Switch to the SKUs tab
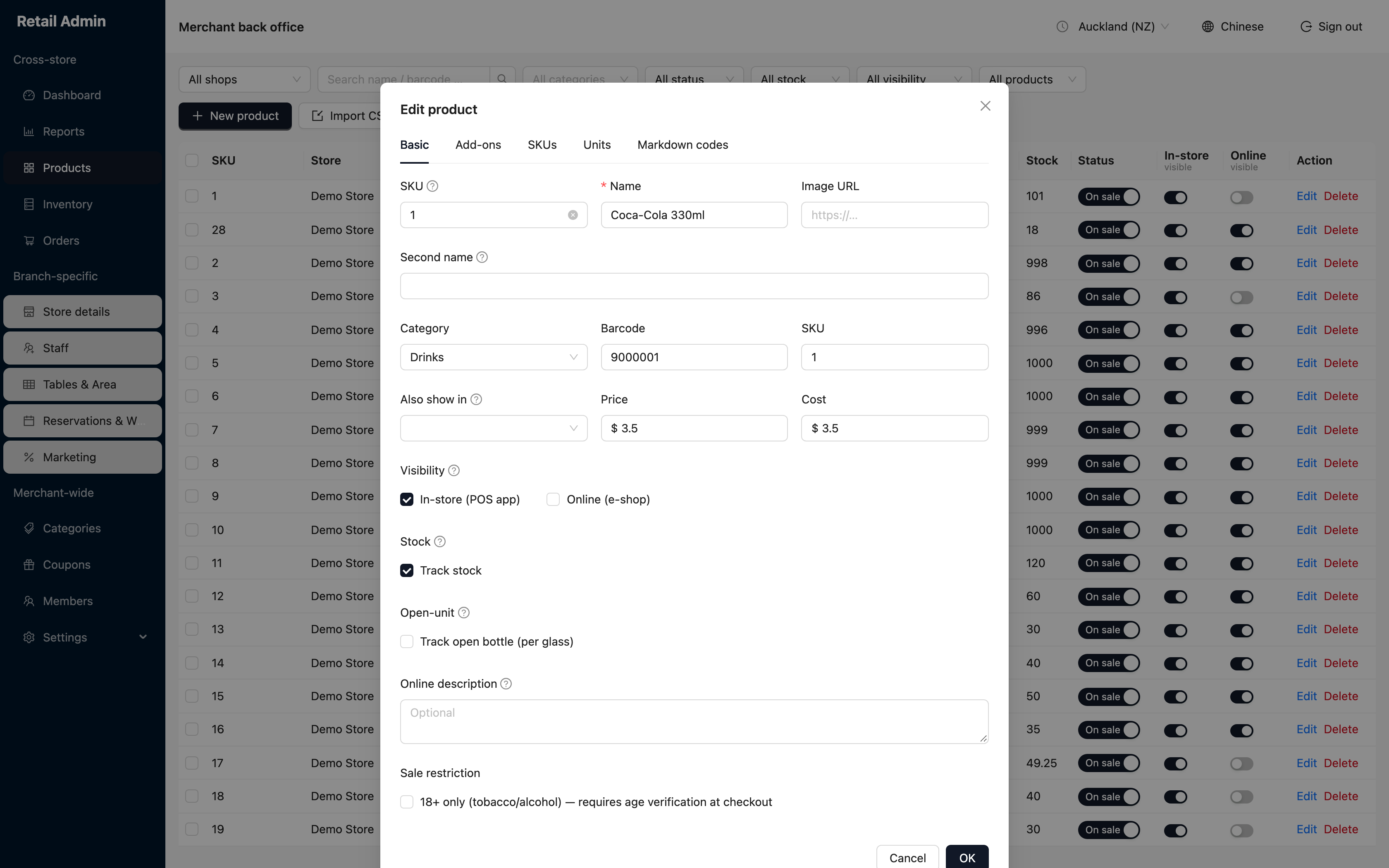 542,145
